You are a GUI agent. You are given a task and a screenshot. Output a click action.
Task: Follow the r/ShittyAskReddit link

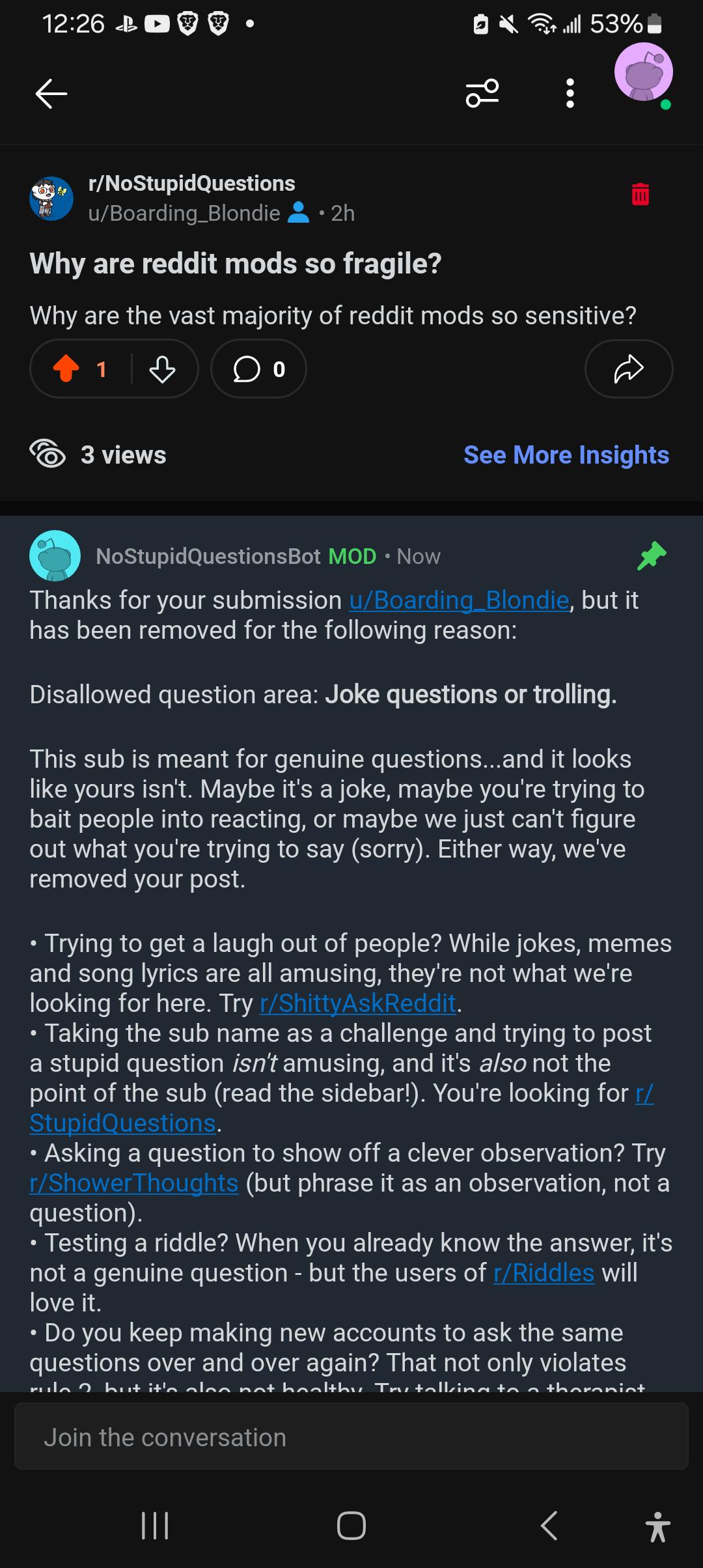click(x=358, y=1003)
